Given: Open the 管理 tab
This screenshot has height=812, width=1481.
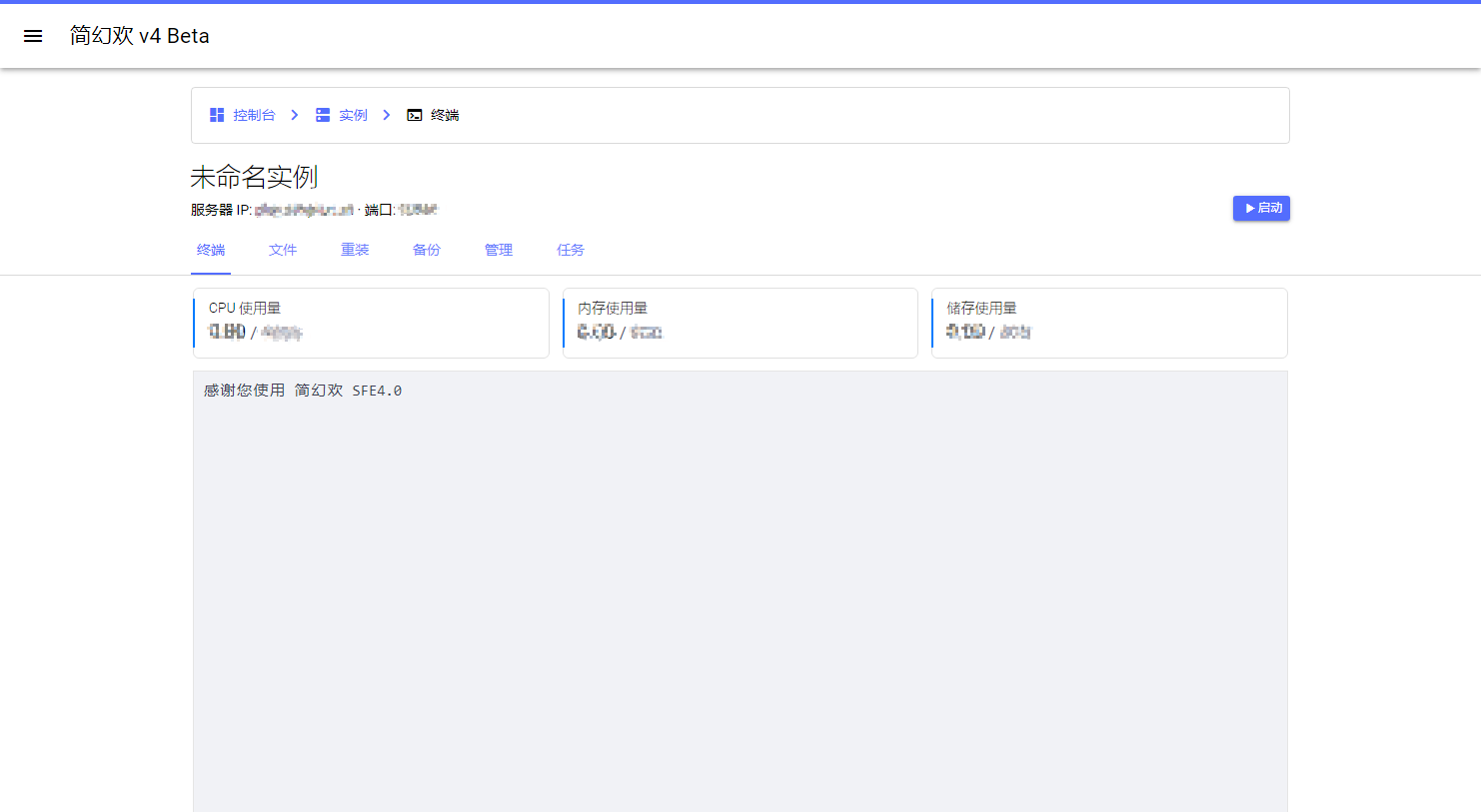Looking at the screenshot, I should coord(499,250).
